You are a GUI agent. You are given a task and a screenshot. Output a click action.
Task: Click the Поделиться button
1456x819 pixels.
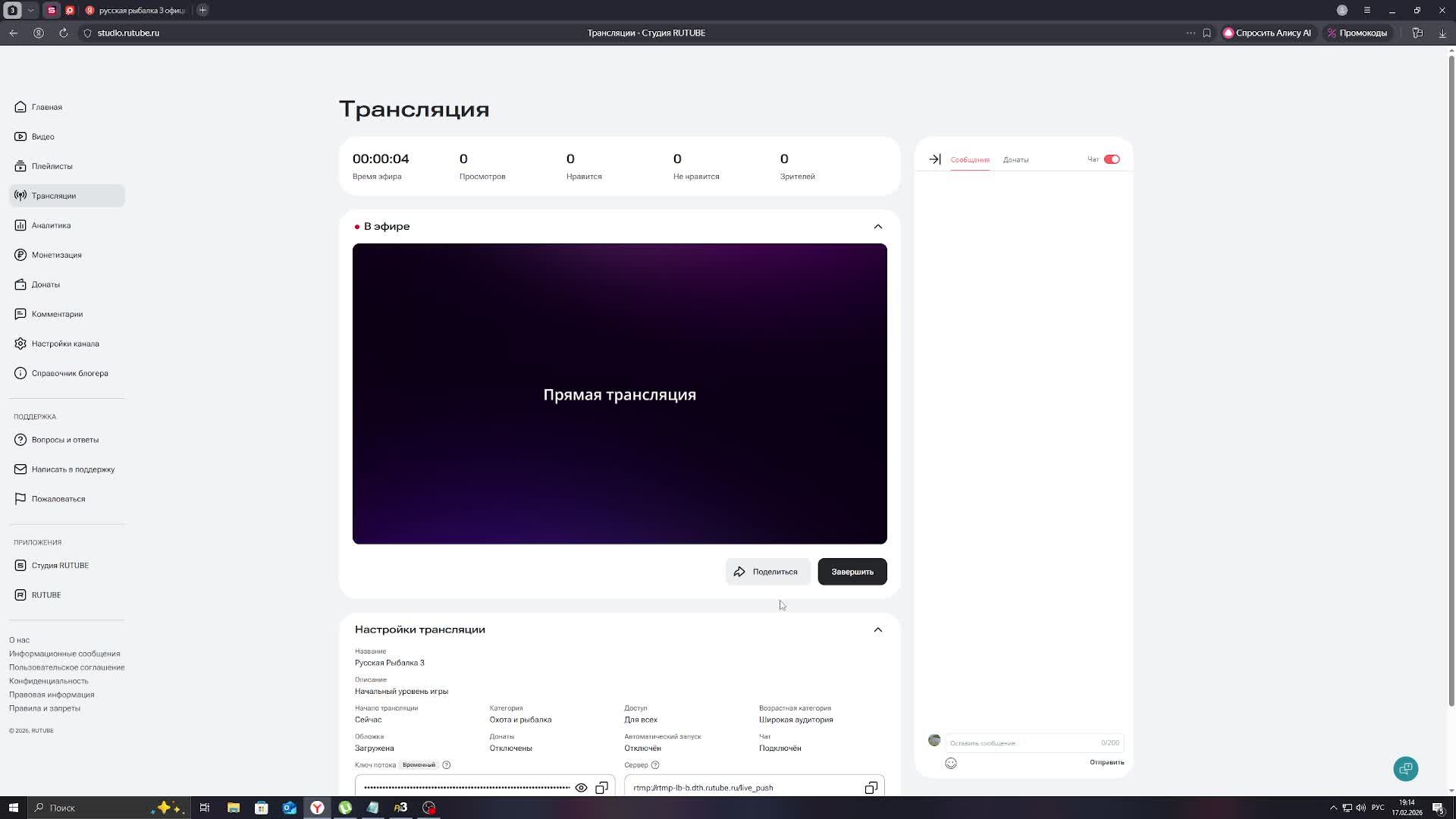pyautogui.click(x=767, y=572)
